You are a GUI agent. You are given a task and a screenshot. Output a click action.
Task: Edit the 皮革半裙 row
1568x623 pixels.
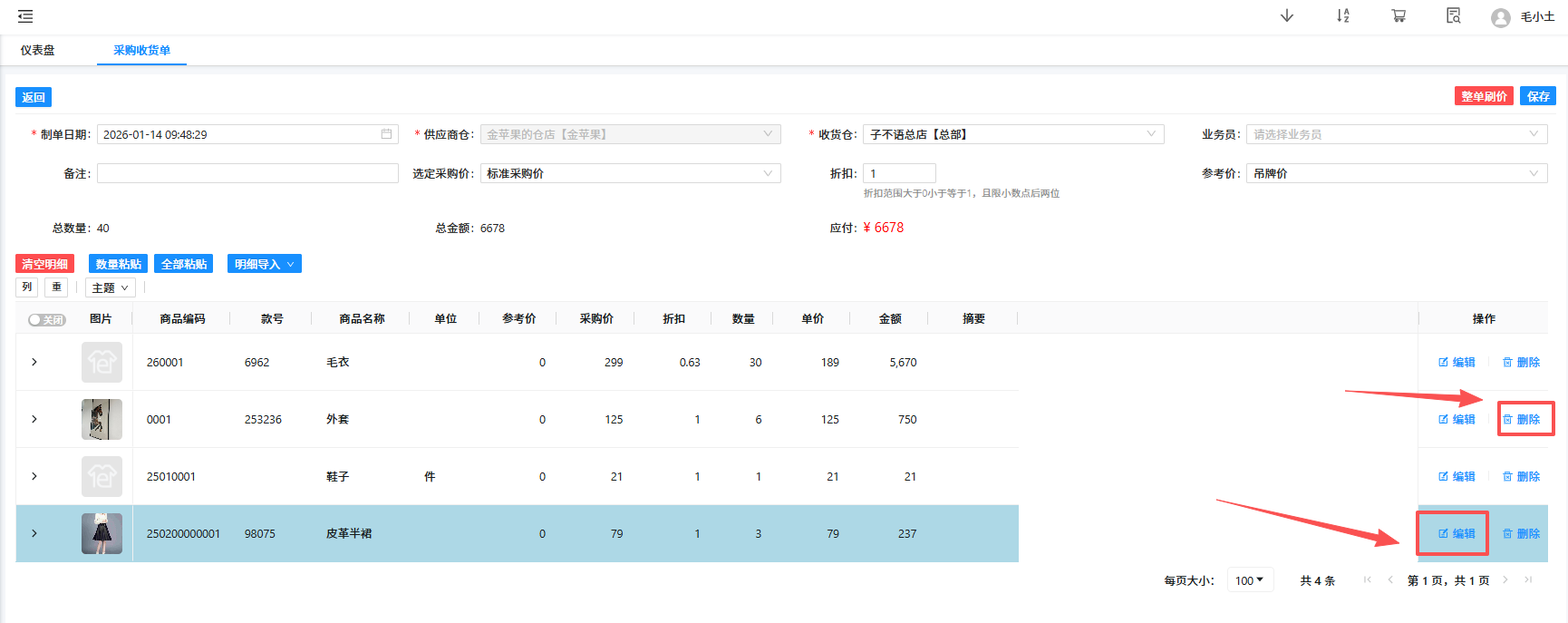[x=1457, y=533]
